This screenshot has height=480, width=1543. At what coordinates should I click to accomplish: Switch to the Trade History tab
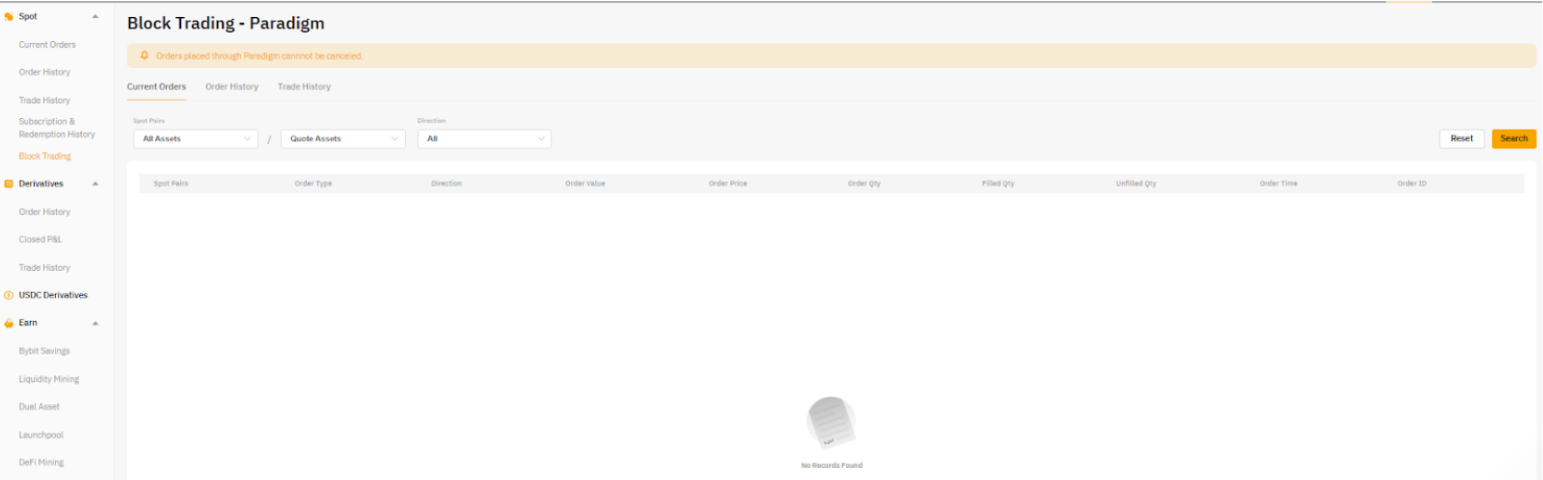[304, 87]
